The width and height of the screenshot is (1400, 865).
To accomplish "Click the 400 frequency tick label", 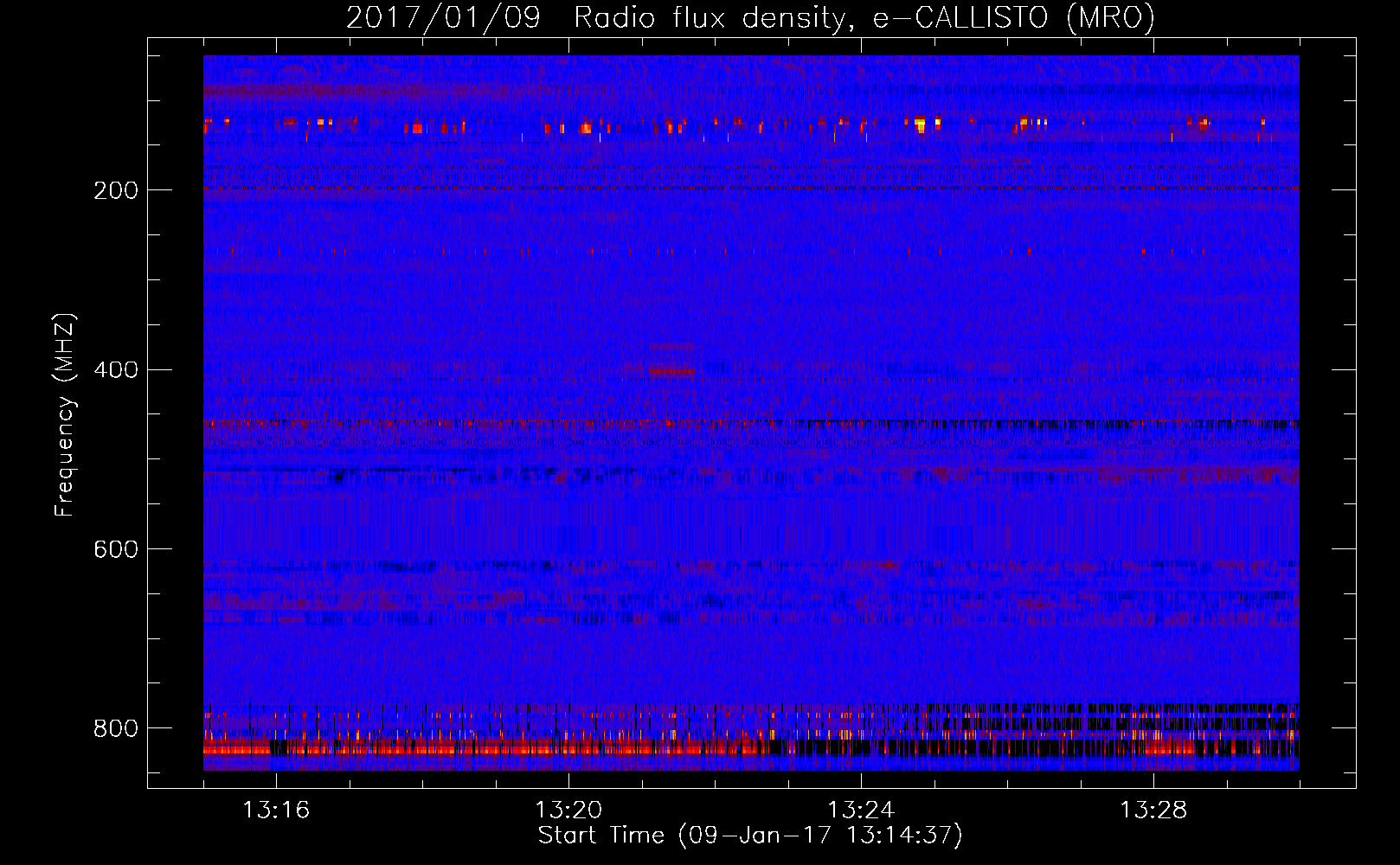I will click(116, 370).
